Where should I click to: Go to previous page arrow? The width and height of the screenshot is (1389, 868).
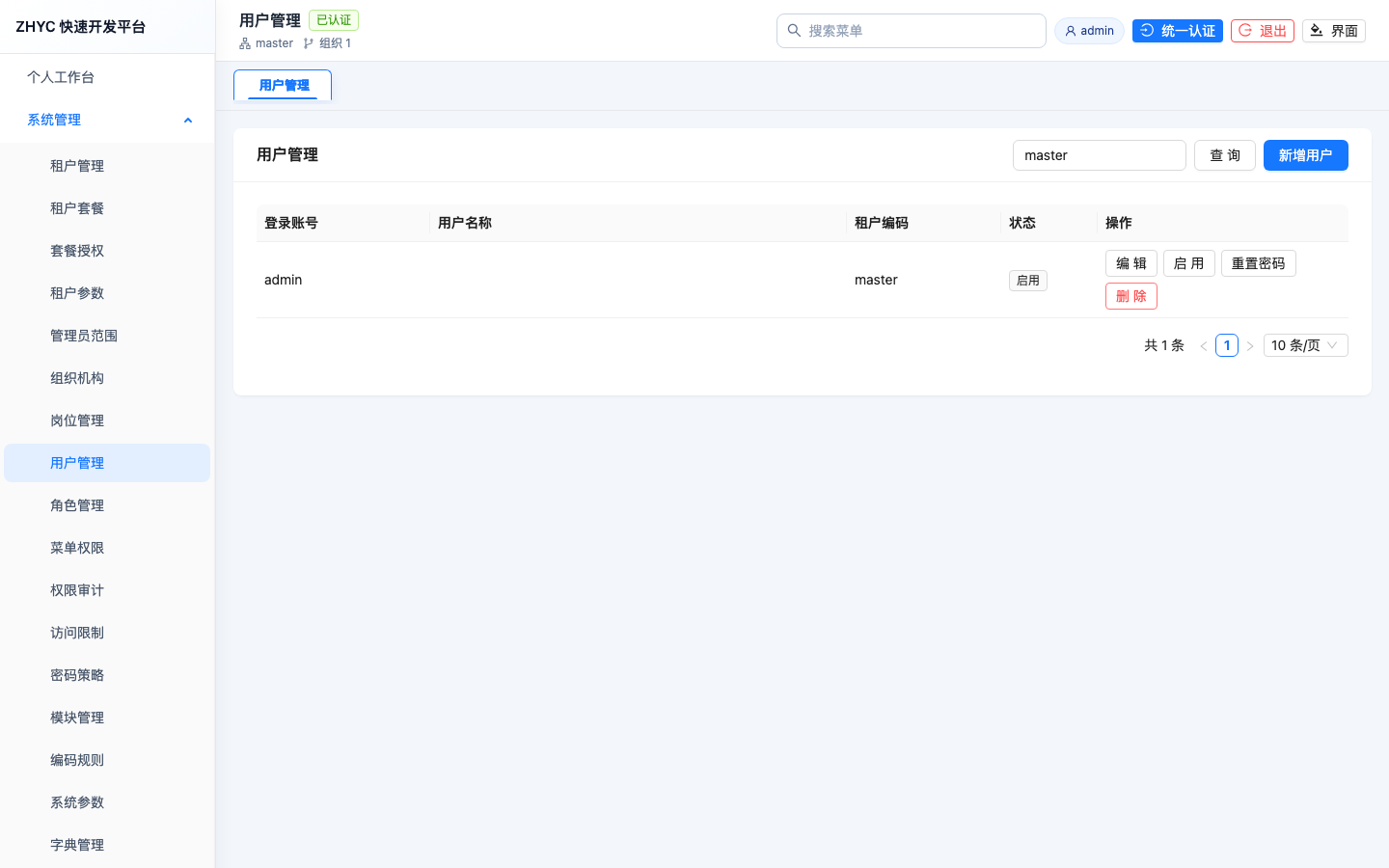click(x=1204, y=345)
